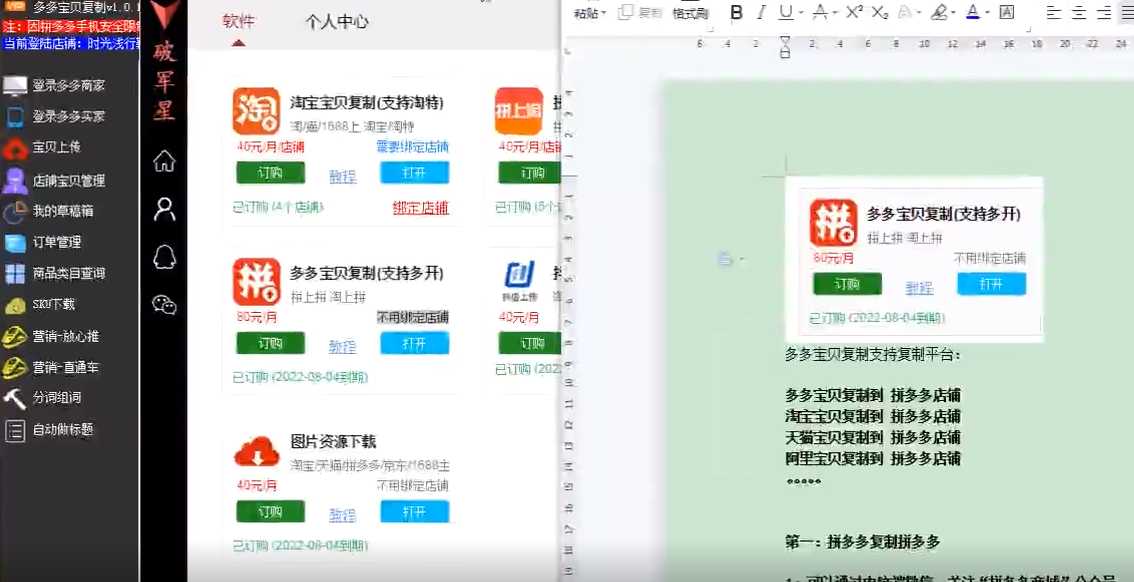Open 我的草稿箱 in the left sidebar
Image resolution: width=1134 pixels, height=582 pixels.
[48, 211]
